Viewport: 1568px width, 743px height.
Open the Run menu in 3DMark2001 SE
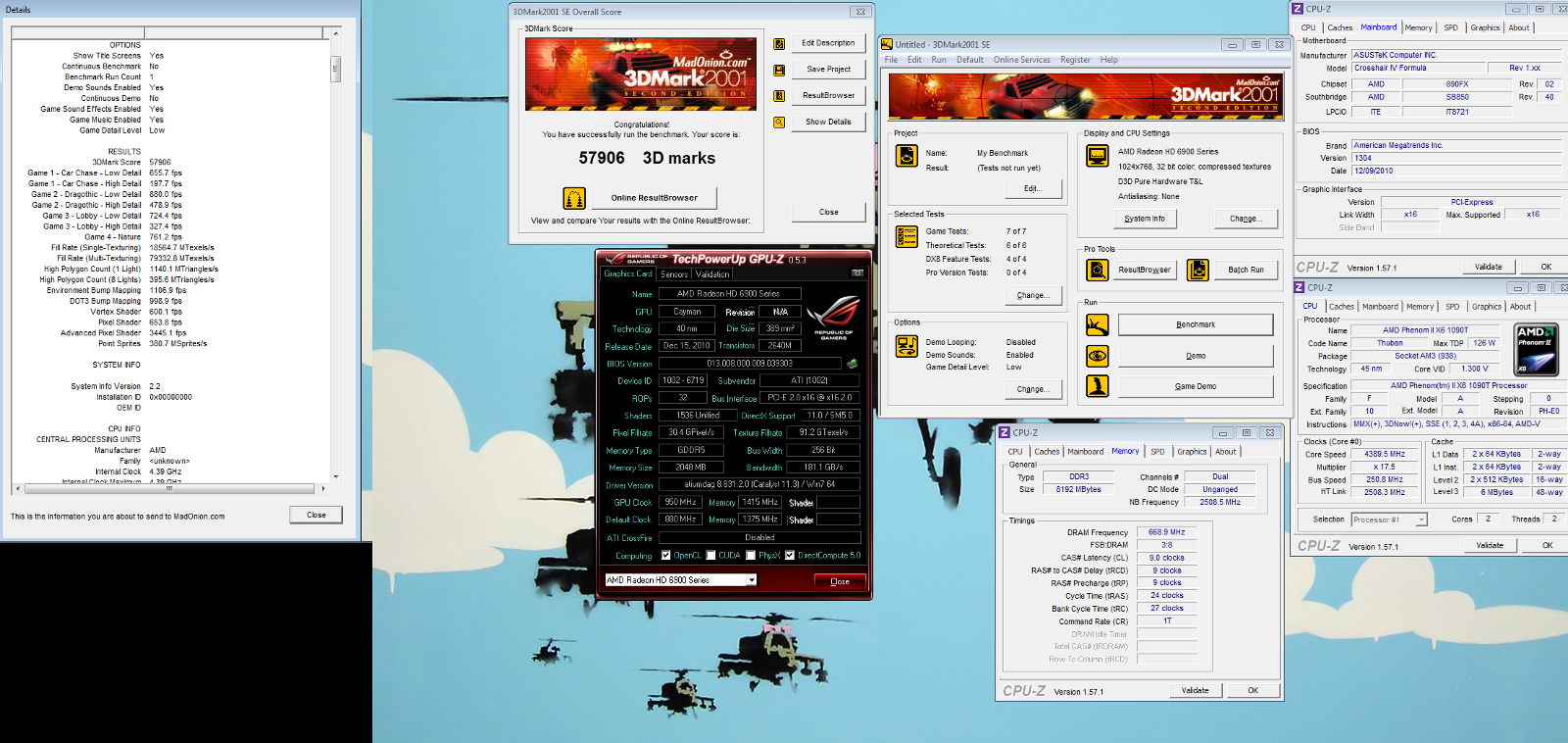pos(939,60)
